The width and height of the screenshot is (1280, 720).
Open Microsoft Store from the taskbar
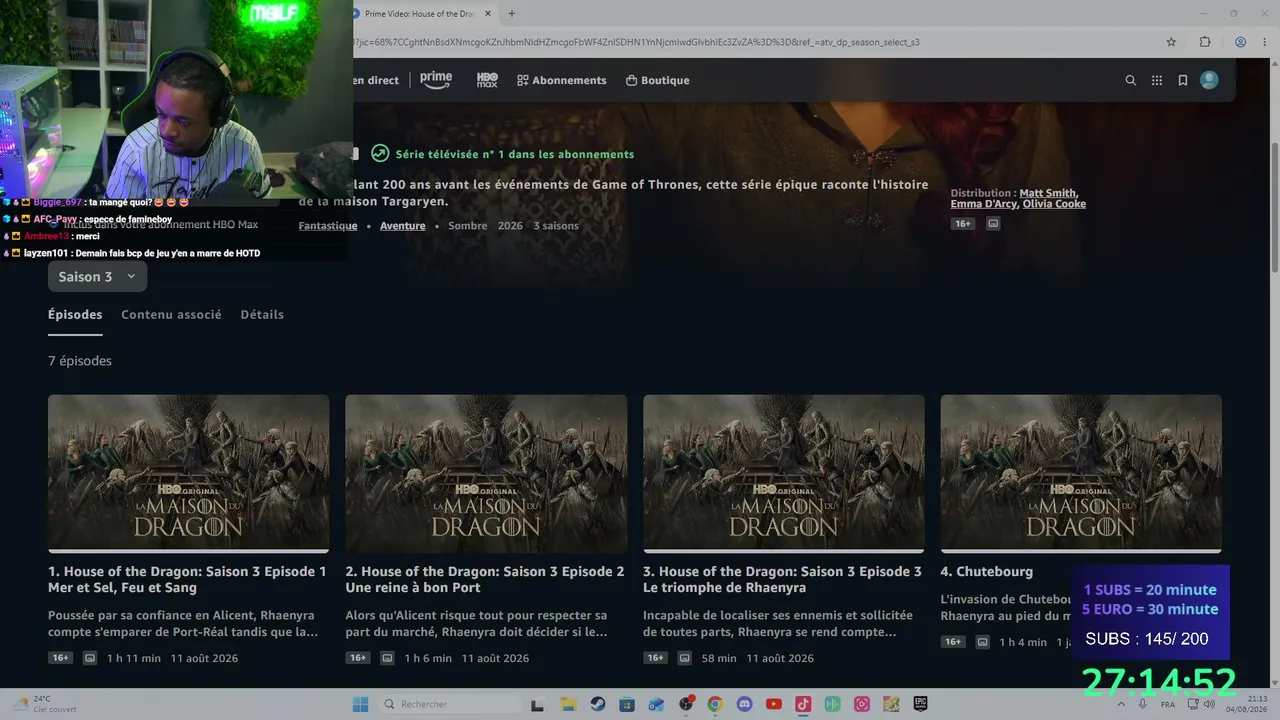pos(627,704)
